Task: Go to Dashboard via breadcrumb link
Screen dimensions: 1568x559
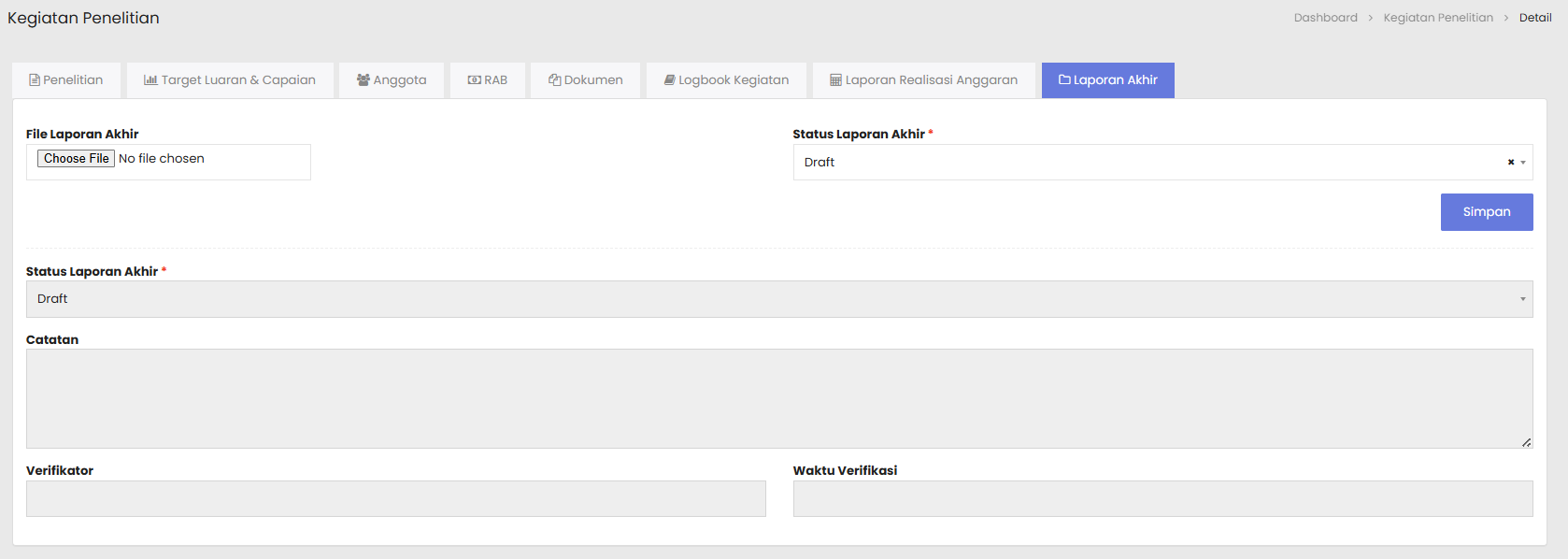Action: pyautogui.click(x=1325, y=18)
